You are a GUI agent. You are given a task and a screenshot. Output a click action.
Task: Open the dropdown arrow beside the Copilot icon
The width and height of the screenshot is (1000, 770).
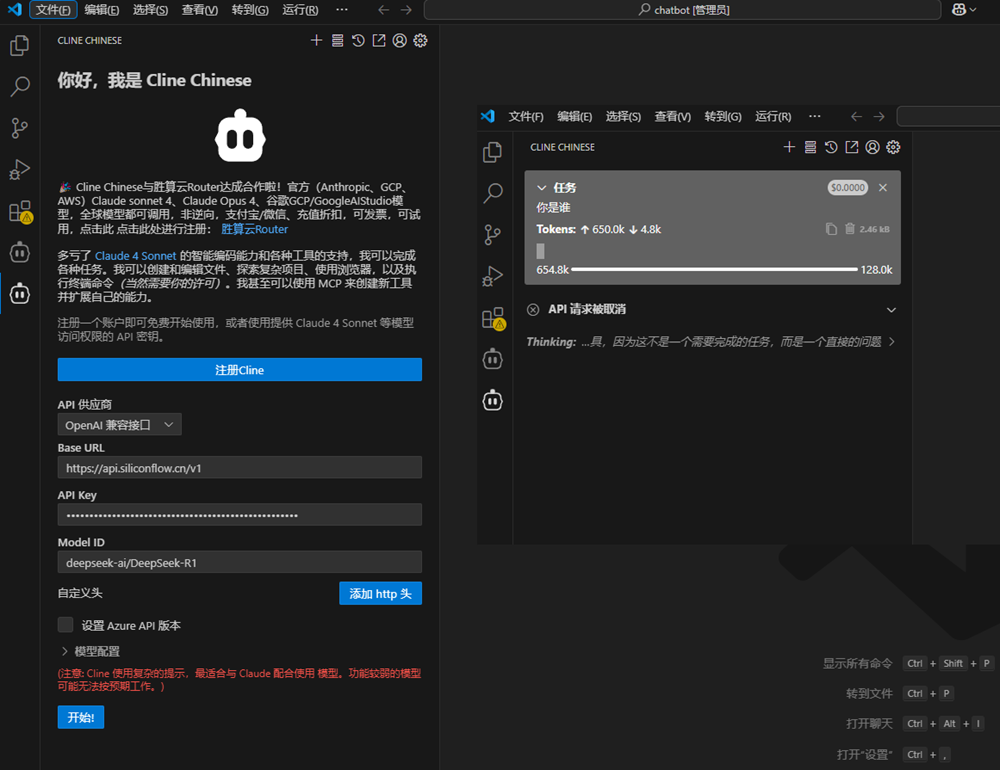973,10
